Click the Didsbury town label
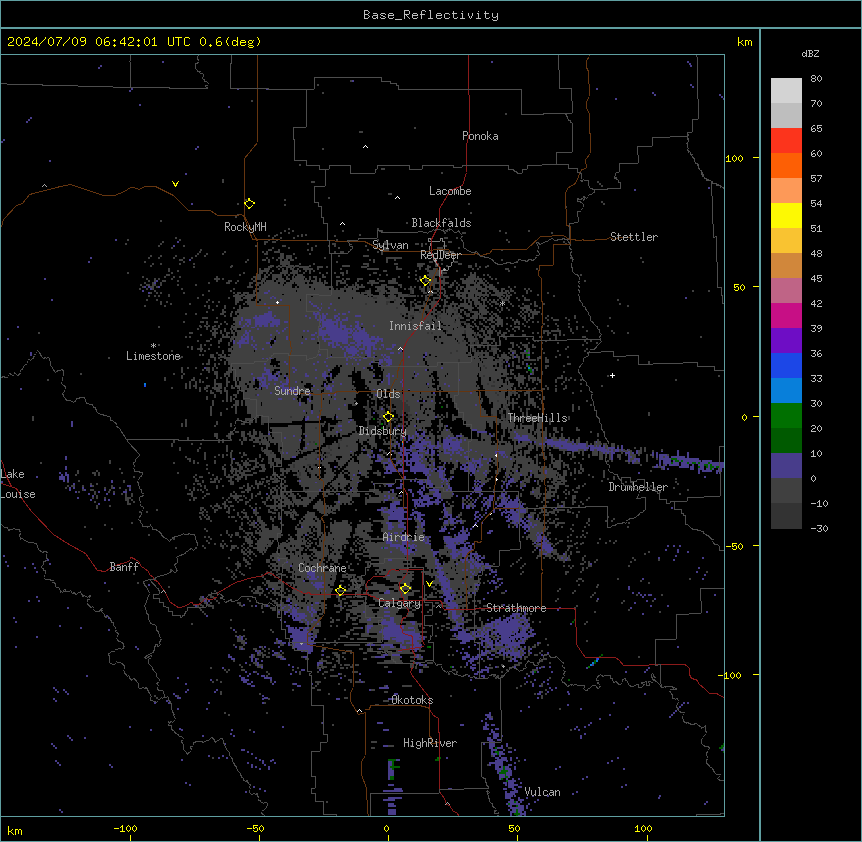862x842 pixels. 383,431
